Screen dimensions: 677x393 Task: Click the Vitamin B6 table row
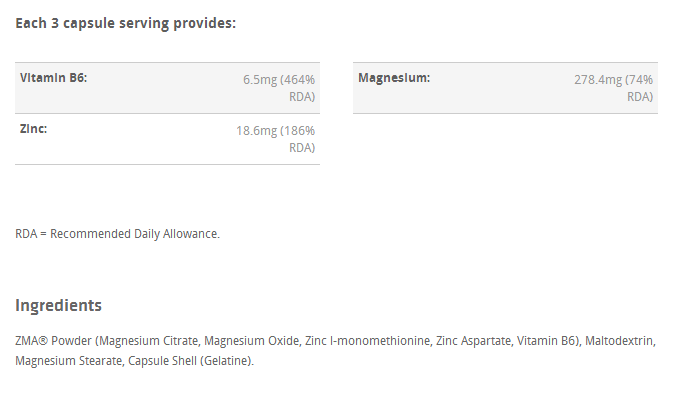168,88
